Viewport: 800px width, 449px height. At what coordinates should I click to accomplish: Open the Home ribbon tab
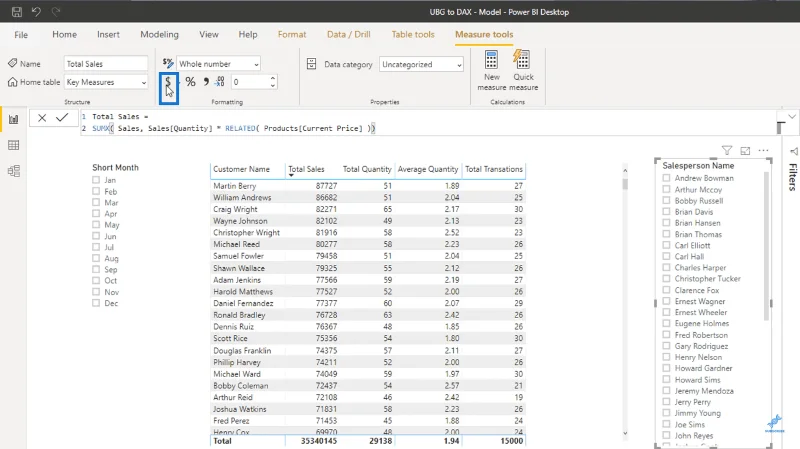[64, 34]
